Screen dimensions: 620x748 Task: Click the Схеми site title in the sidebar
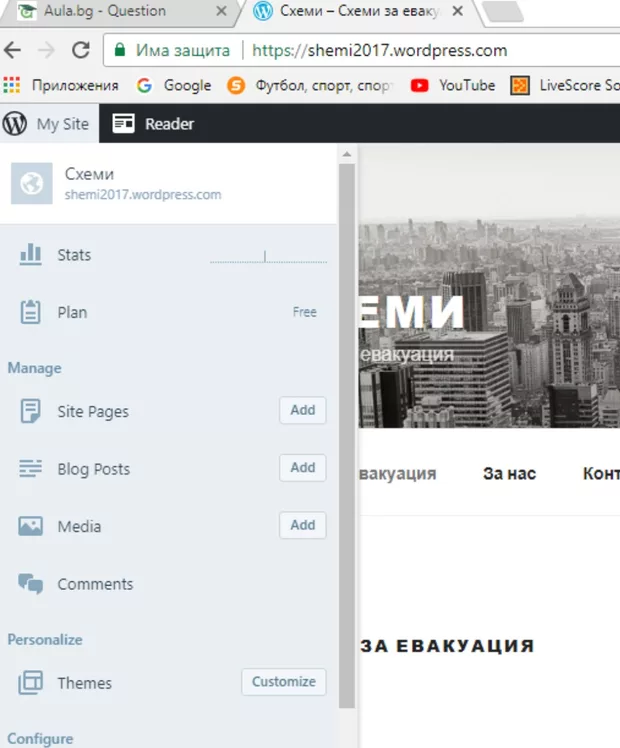[x=89, y=174]
